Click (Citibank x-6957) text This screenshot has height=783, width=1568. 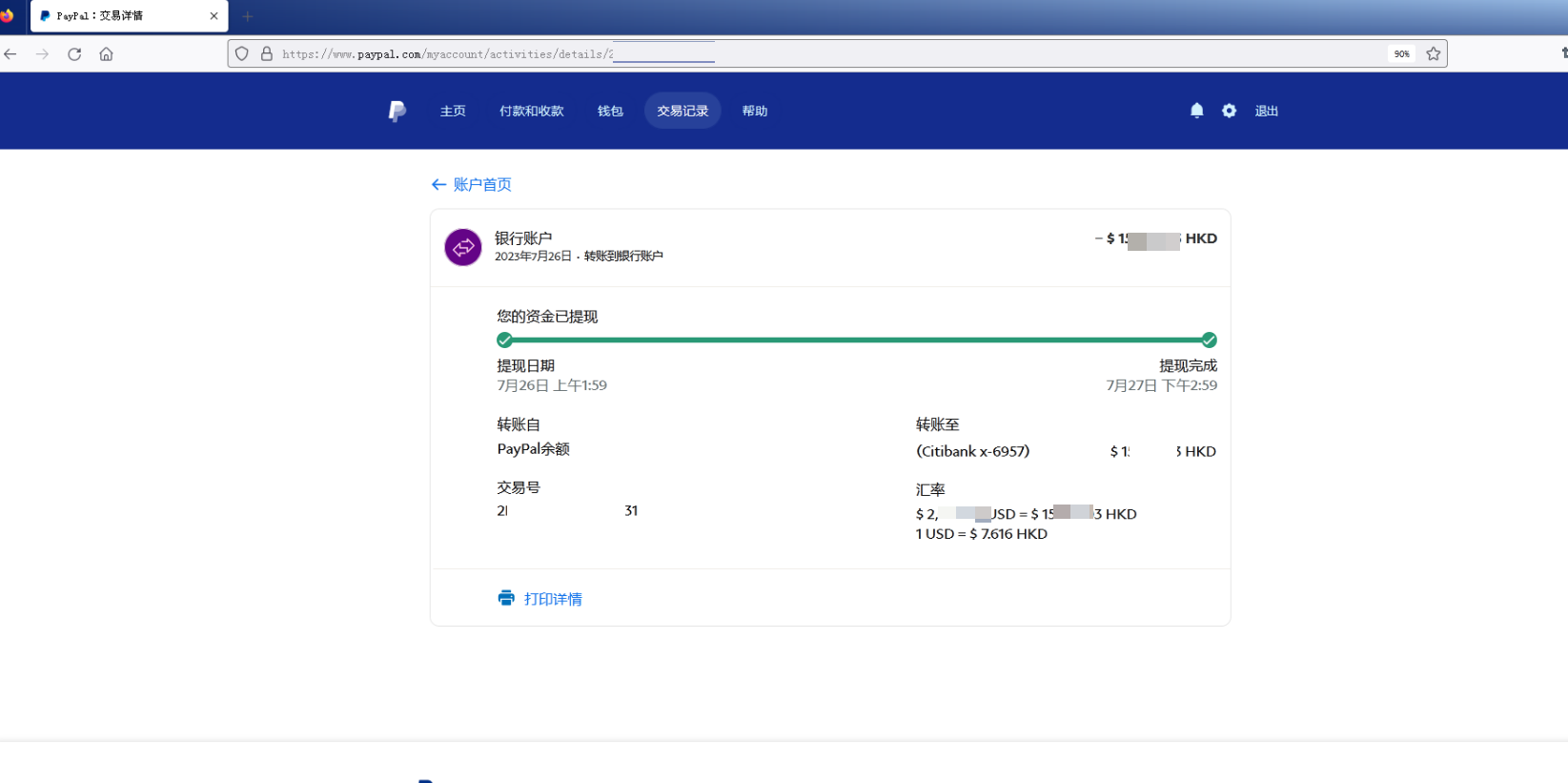[973, 451]
